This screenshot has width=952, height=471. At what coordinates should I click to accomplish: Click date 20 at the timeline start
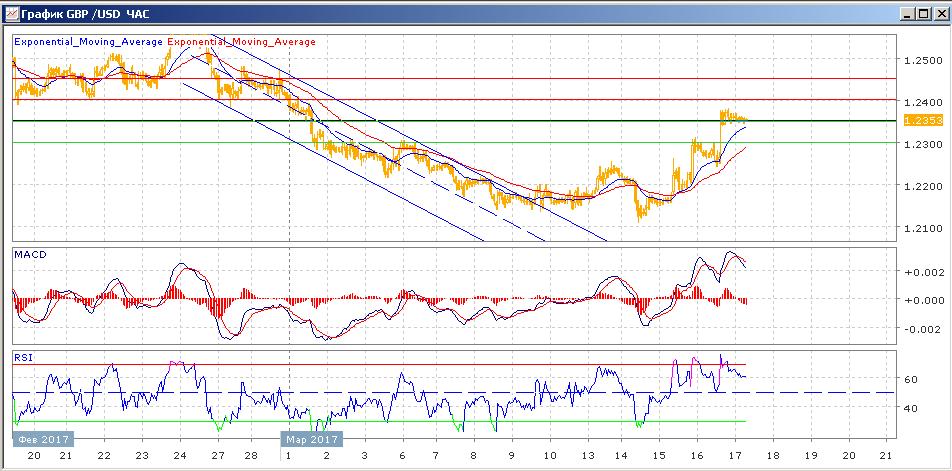coord(34,455)
